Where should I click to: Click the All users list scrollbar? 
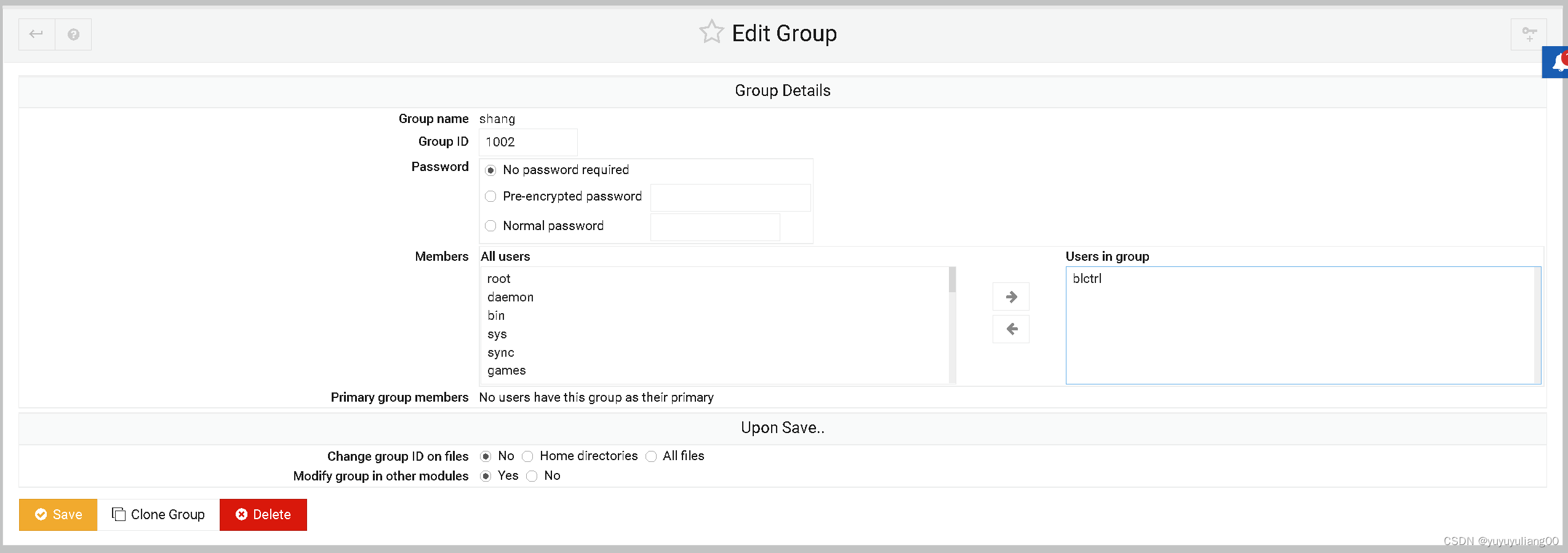point(952,325)
